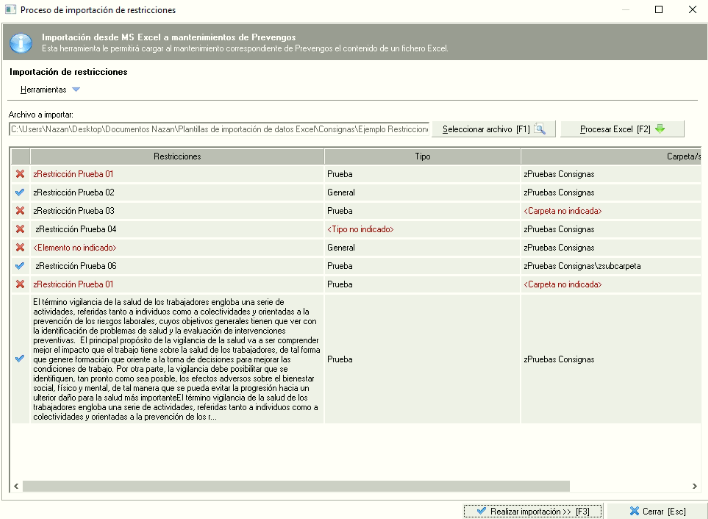The width and height of the screenshot is (708, 519).
Task: Click blue checkmark beside the long vigilancia text row
Action: (20, 359)
